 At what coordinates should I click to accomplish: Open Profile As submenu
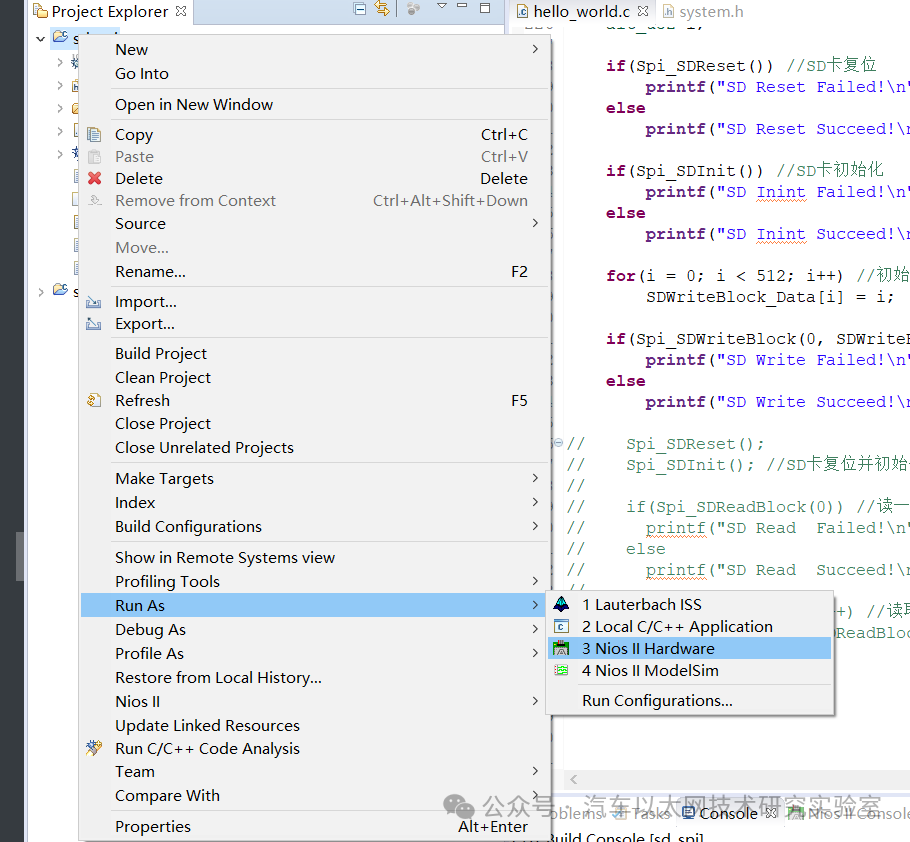[x=314, y=653]
